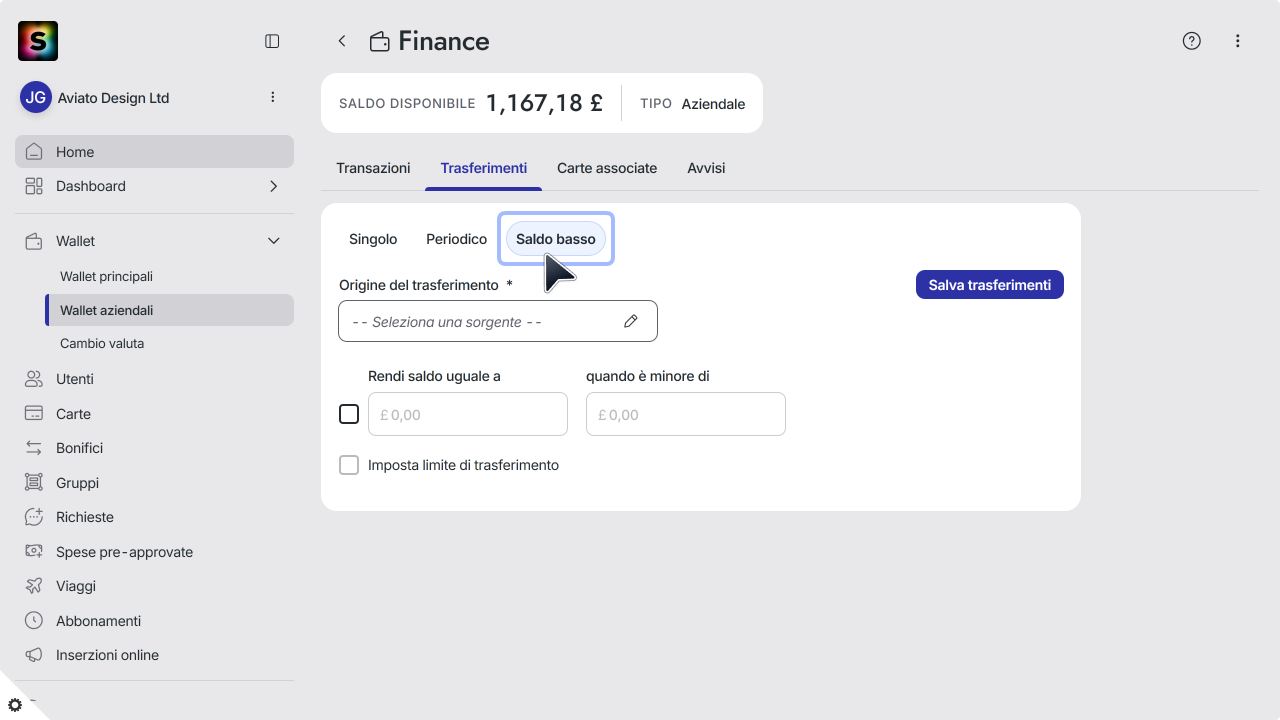Click the Inserzioni online label
Viewport: 1280px width, 720px height.
pos(107,655)
